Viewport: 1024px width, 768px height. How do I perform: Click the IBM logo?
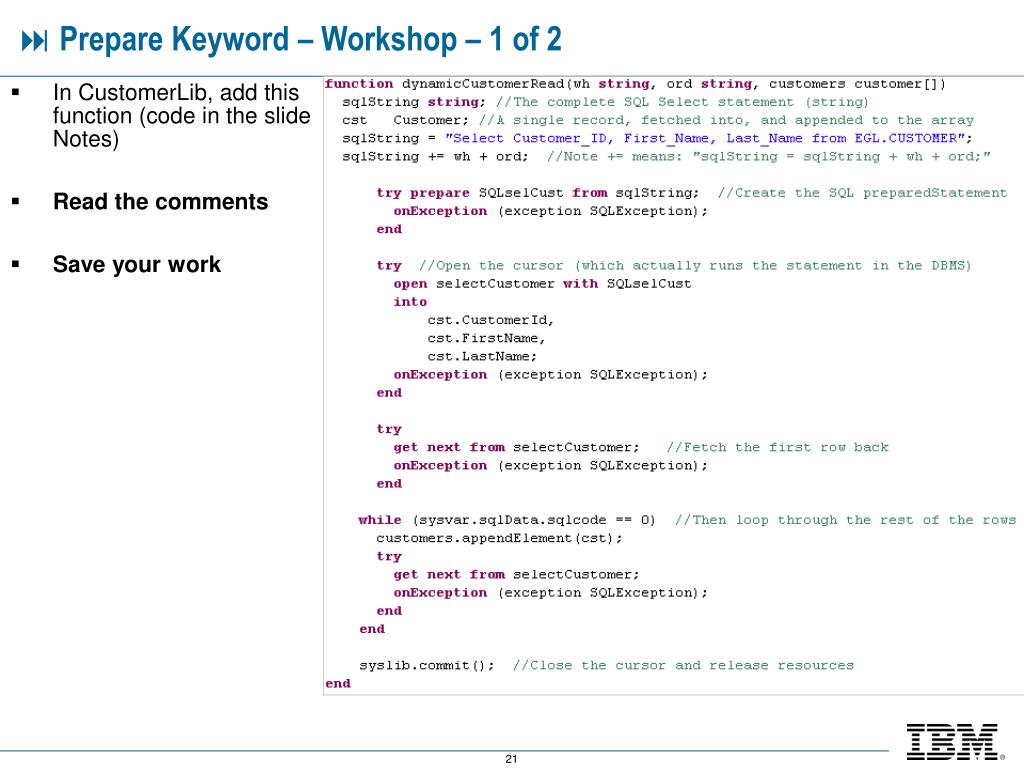click(x=953, y=742)
